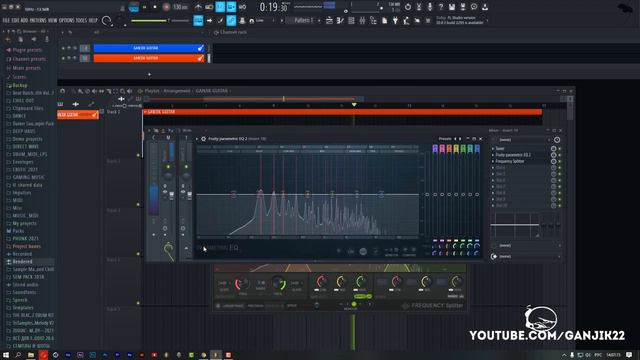
Task: Click the stamp tool icon in the toolbar
Action: click(242, 20)
